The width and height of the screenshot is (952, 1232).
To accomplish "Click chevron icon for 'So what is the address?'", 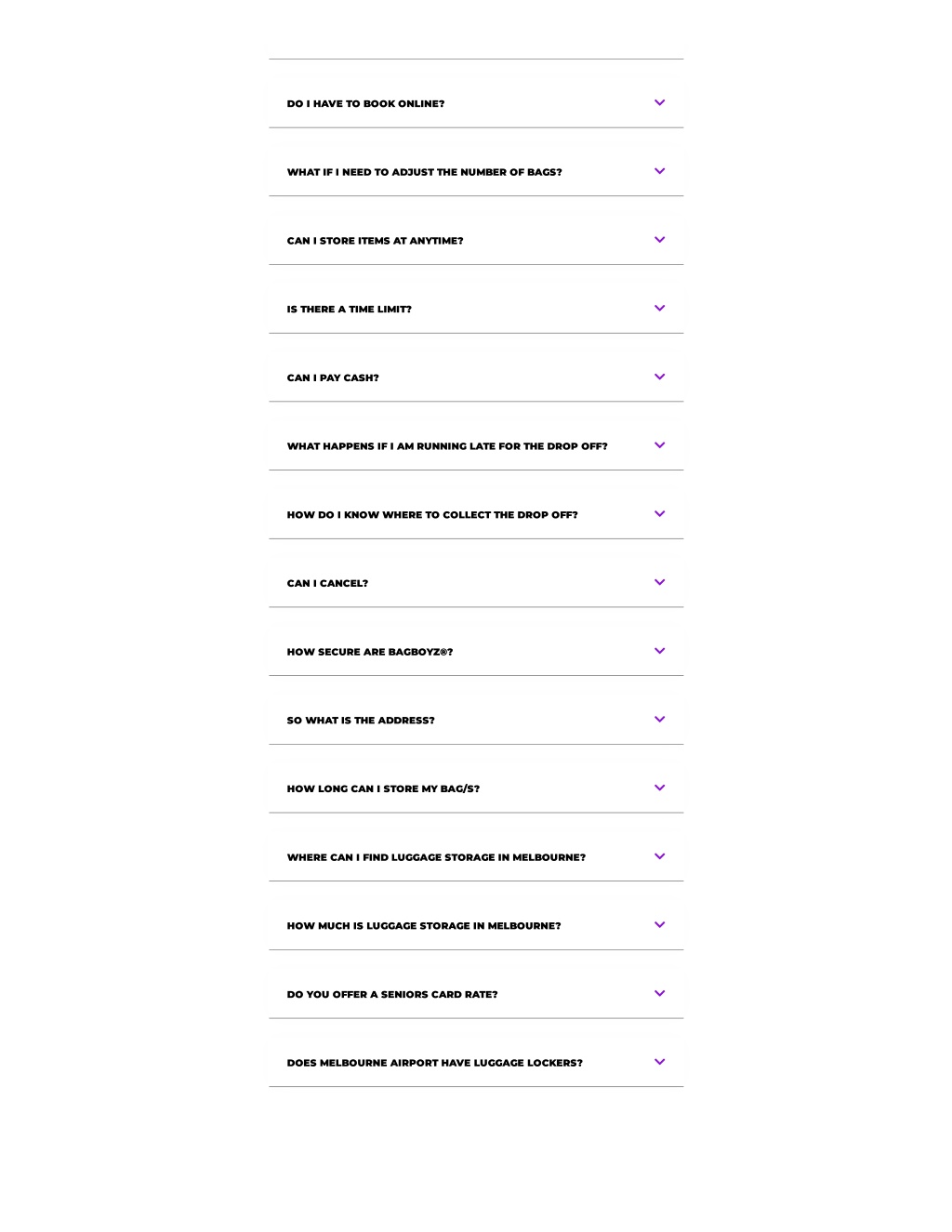I will 660,720.
